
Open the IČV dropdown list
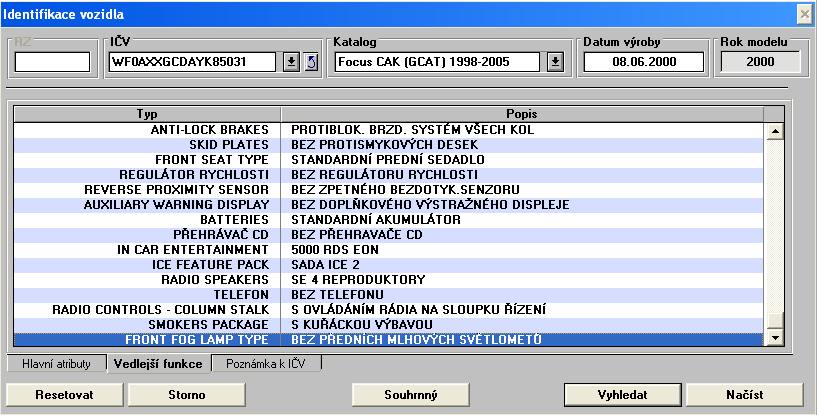point(291,62)
